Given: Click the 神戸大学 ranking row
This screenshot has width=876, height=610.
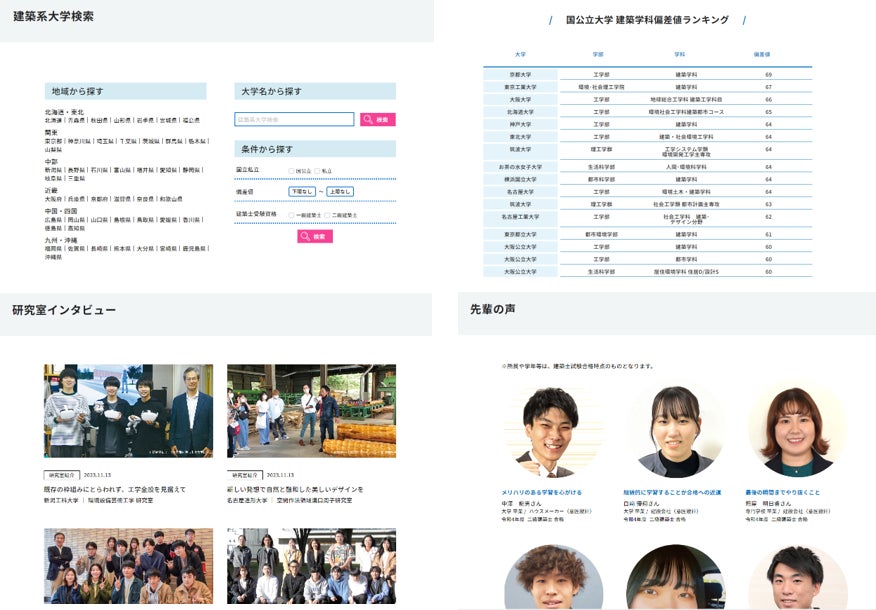Looking at the screenshot, I should [x=648, y=125].
